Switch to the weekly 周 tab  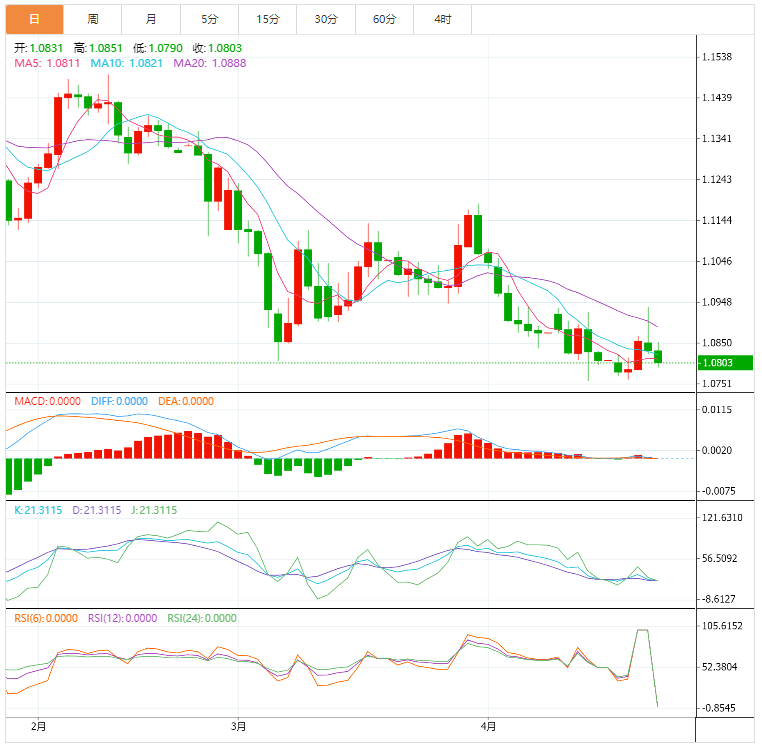pyautogui.click(x=93, y=19)
